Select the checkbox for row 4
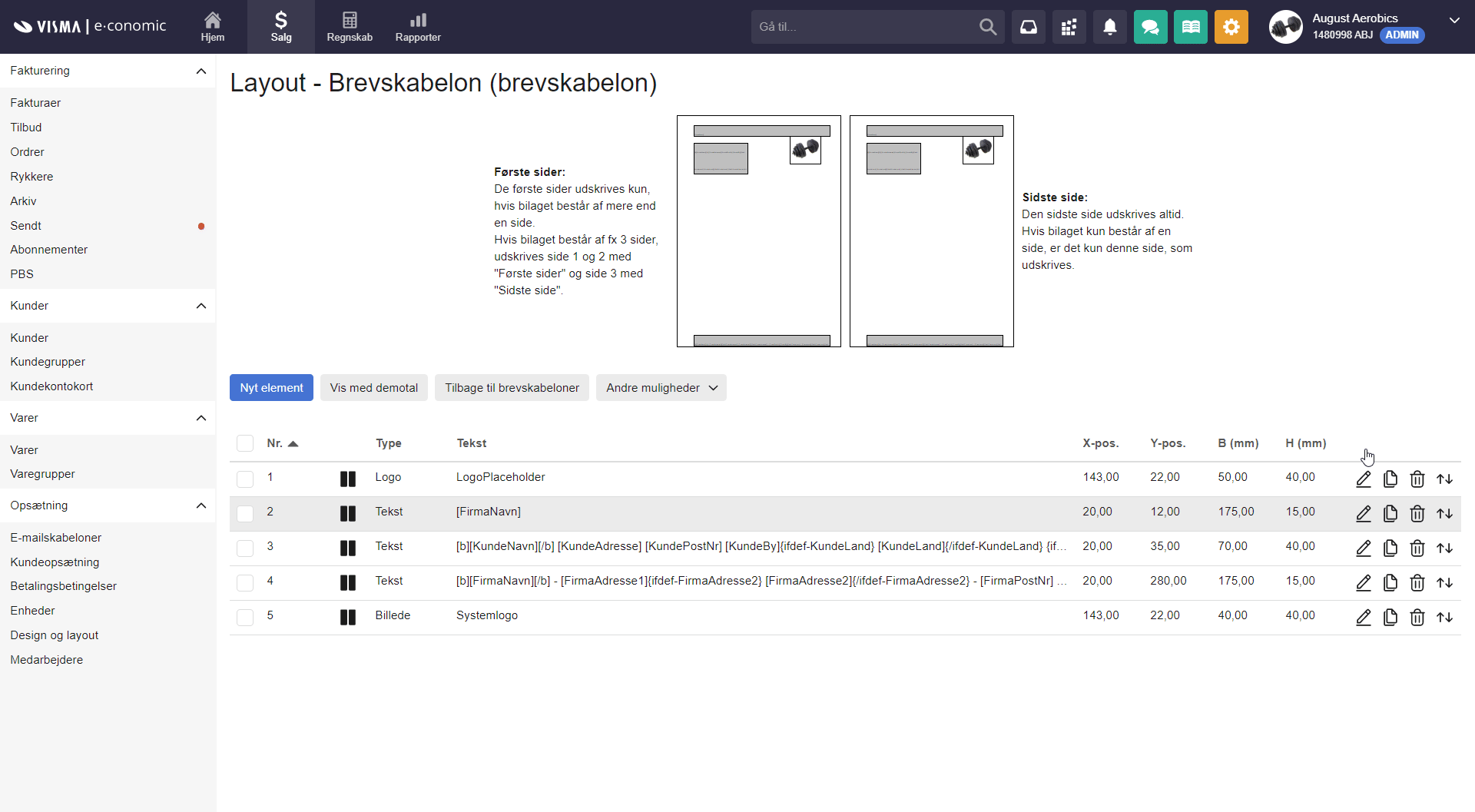 [245, 583]
